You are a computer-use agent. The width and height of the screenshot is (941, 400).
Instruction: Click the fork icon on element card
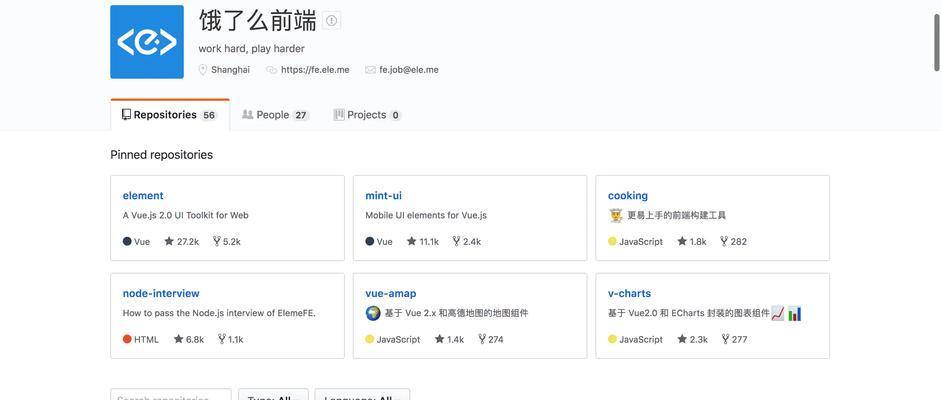(217, 241)
